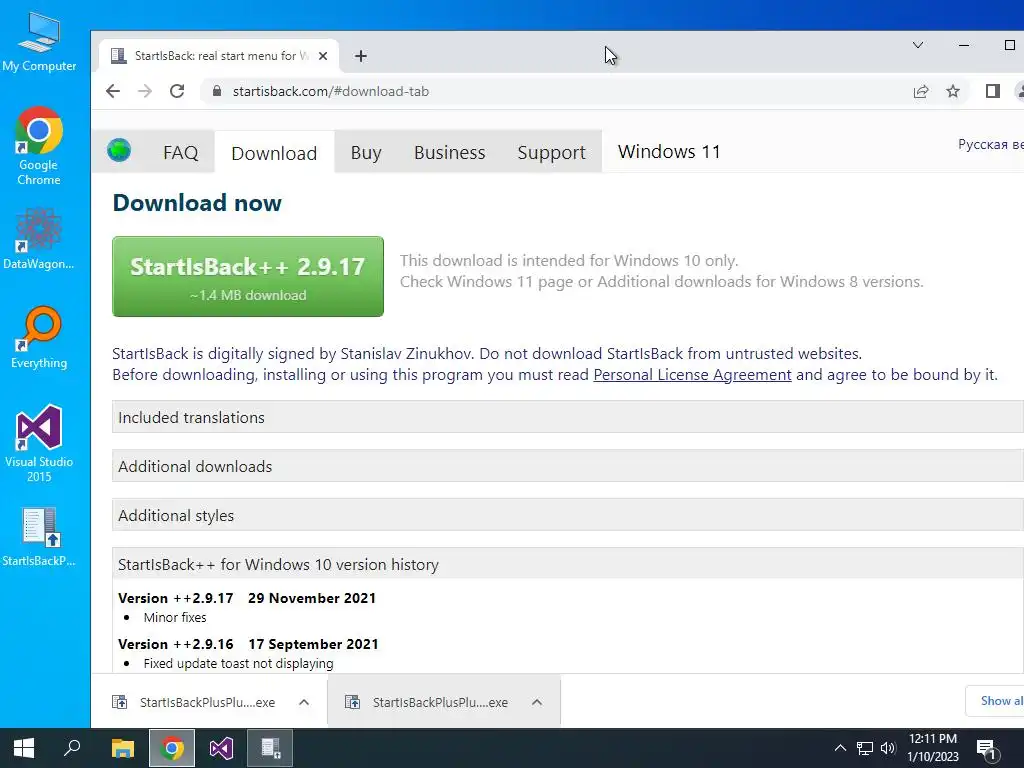Open options arrow for second download
Screen dimensions: 1024x768
click(x=537, y=702)
